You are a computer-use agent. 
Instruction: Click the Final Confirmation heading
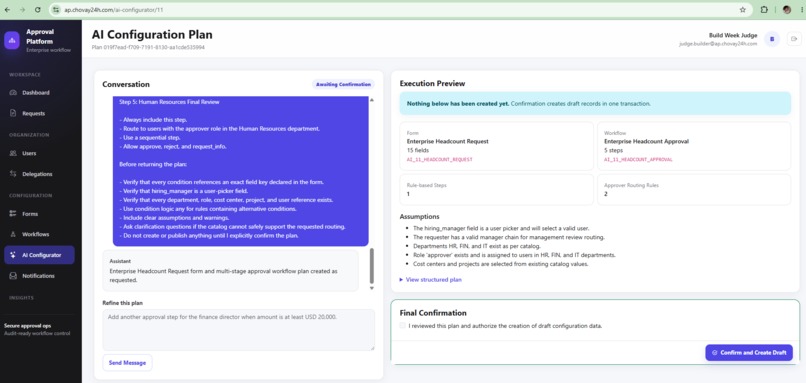click(433, 313)
